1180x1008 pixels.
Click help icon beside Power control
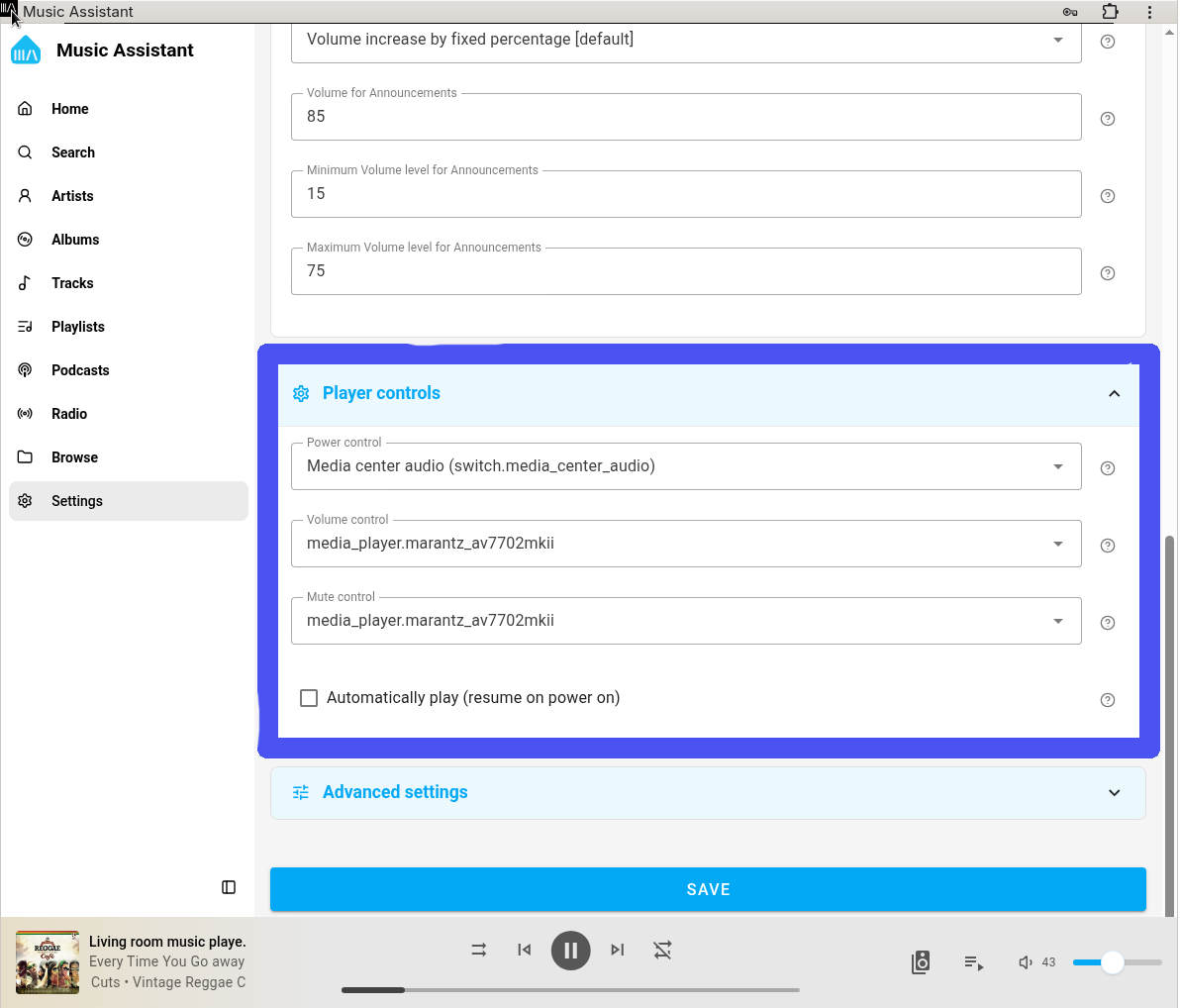coord(1108,468)
